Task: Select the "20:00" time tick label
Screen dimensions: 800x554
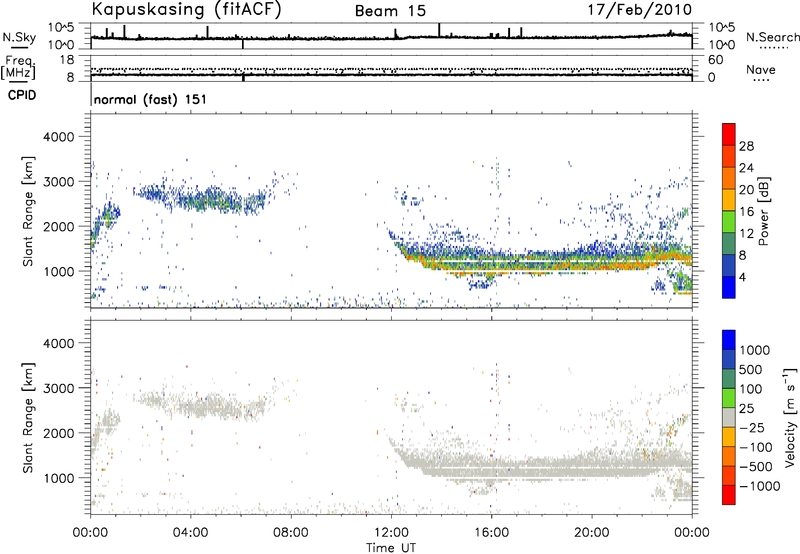Action: (x=591, y=533)
